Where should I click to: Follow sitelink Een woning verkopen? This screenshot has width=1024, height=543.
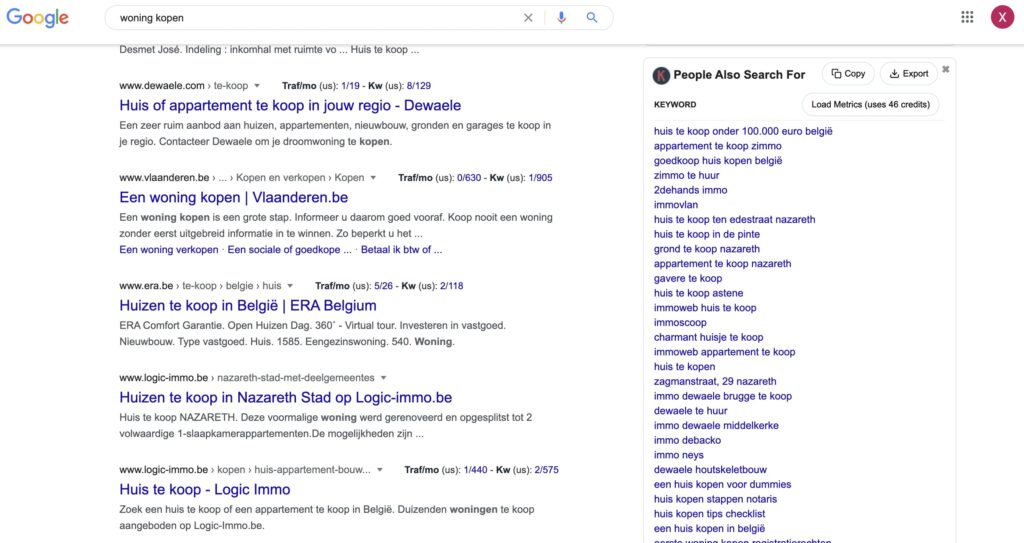point(168,250)
